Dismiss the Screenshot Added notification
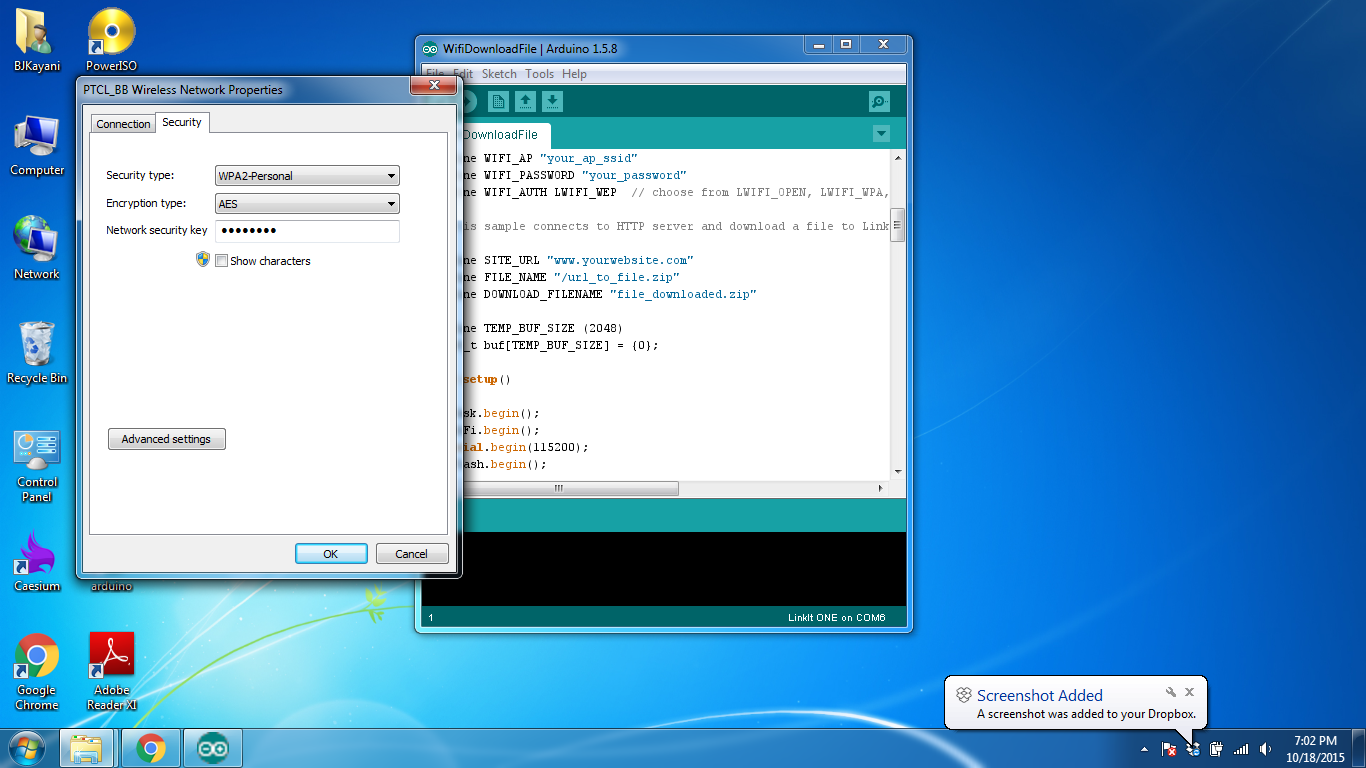Screen dimensions: 1366x768 [1189, 692]
